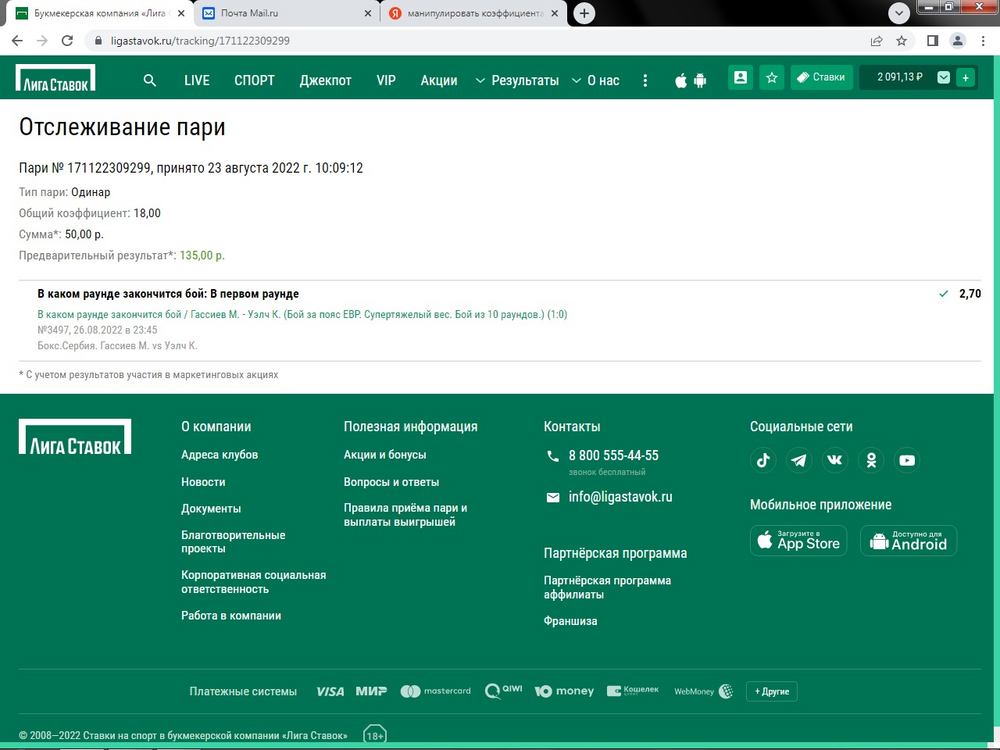Open the Telegram social network icon

(799, 460)
